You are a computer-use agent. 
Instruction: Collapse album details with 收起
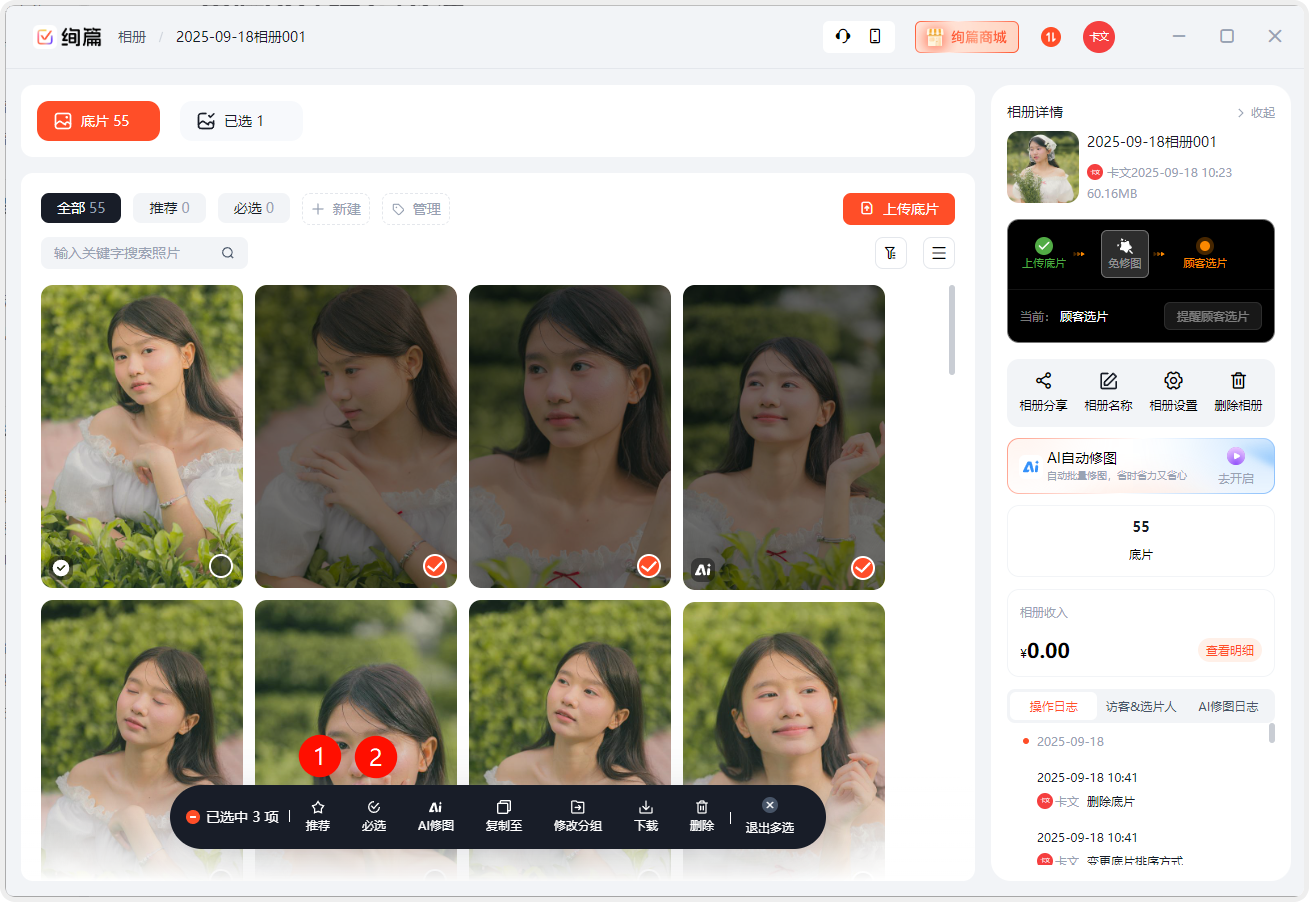click(1256, 113)
